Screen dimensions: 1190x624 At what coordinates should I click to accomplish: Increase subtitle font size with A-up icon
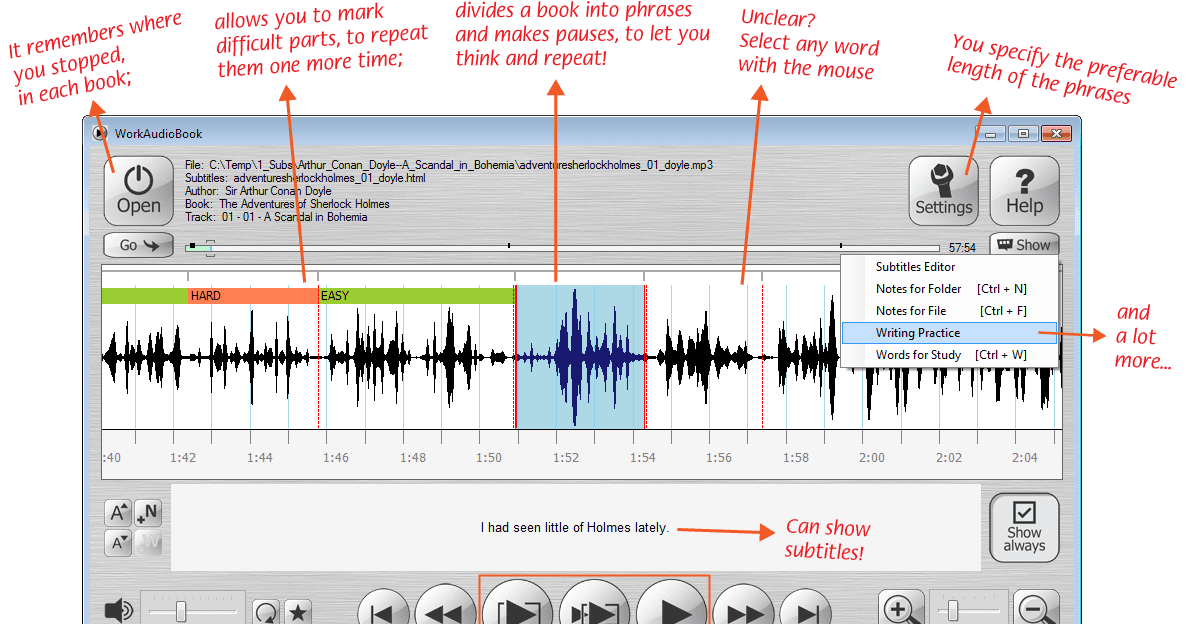[x=118, y=513]
